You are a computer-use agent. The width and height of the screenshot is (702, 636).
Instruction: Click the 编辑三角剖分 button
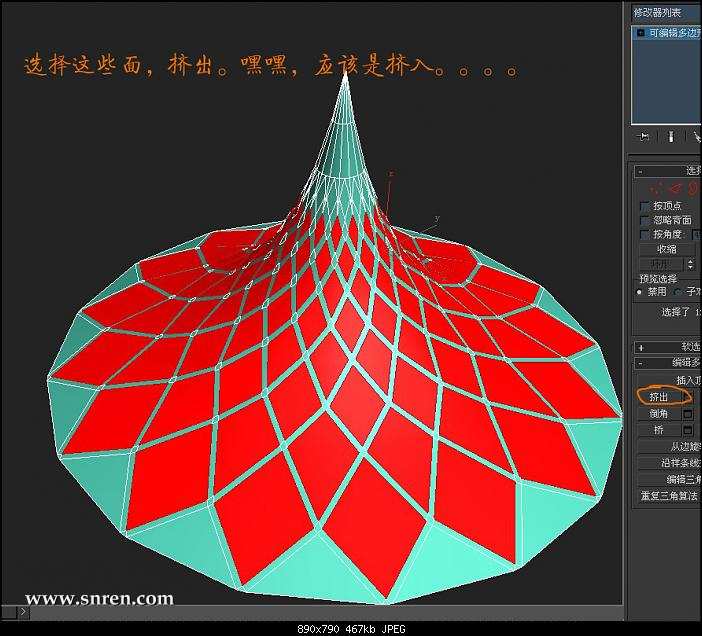669,479
